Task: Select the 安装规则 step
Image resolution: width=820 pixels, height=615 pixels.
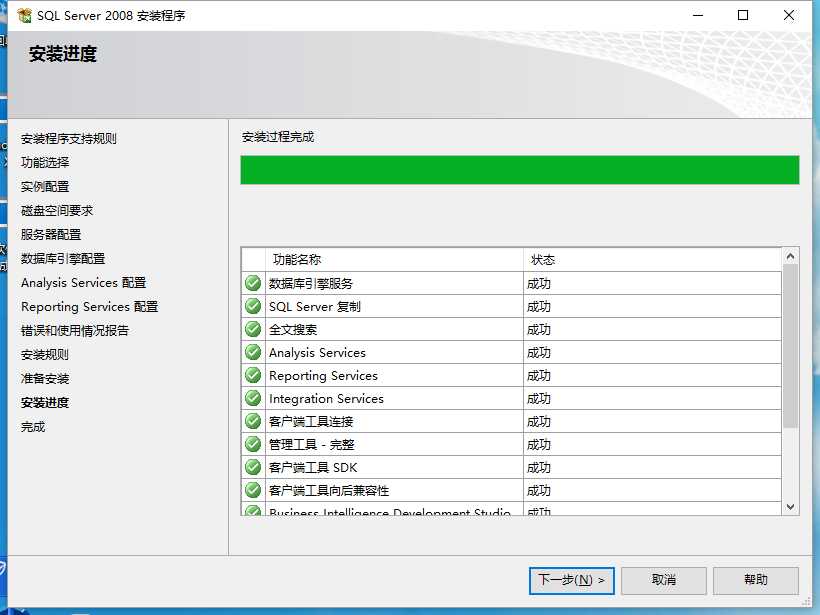Action: tap(45, 355)
